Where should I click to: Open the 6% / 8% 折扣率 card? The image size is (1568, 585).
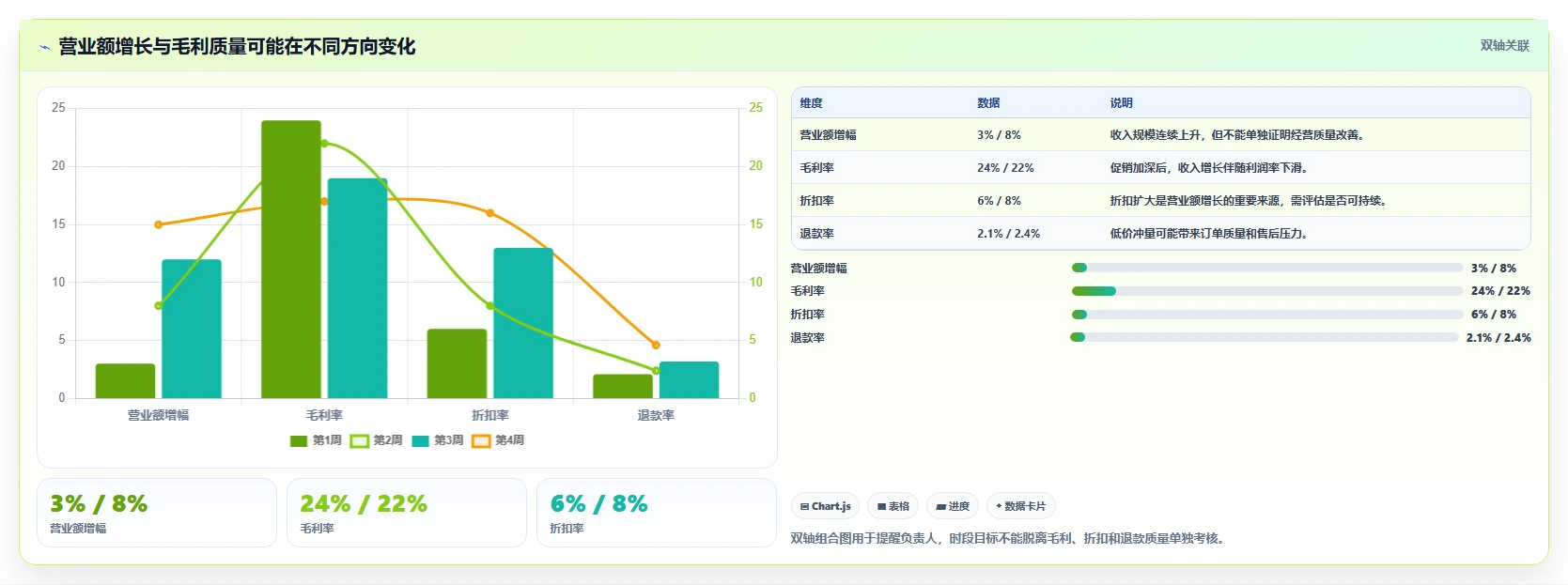pyautogui.click(x=657, y=513)
